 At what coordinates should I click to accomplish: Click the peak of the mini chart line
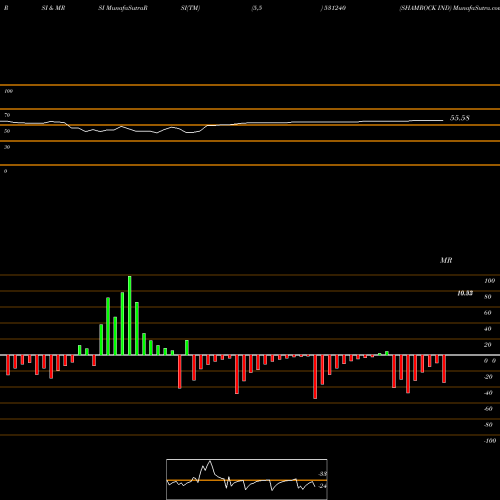(210, 462)
